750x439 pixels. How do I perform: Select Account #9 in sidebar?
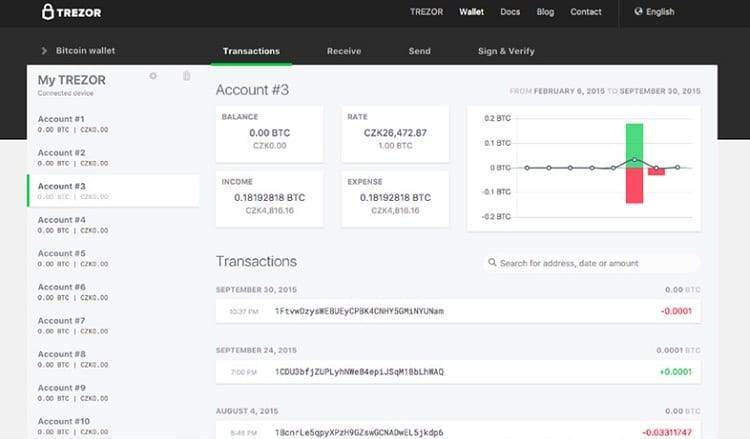(x=113, y=393)
